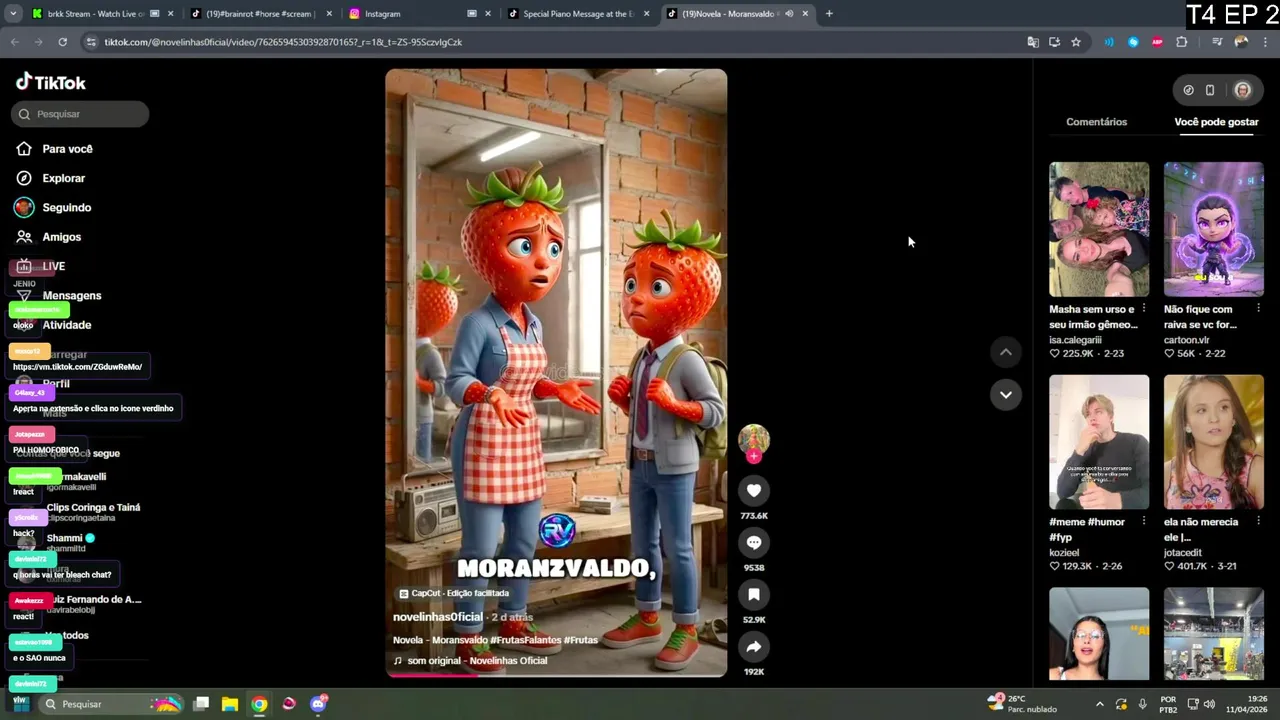
Task: Open kozieel #meme #humor thumbnail
Action: 1099,442
